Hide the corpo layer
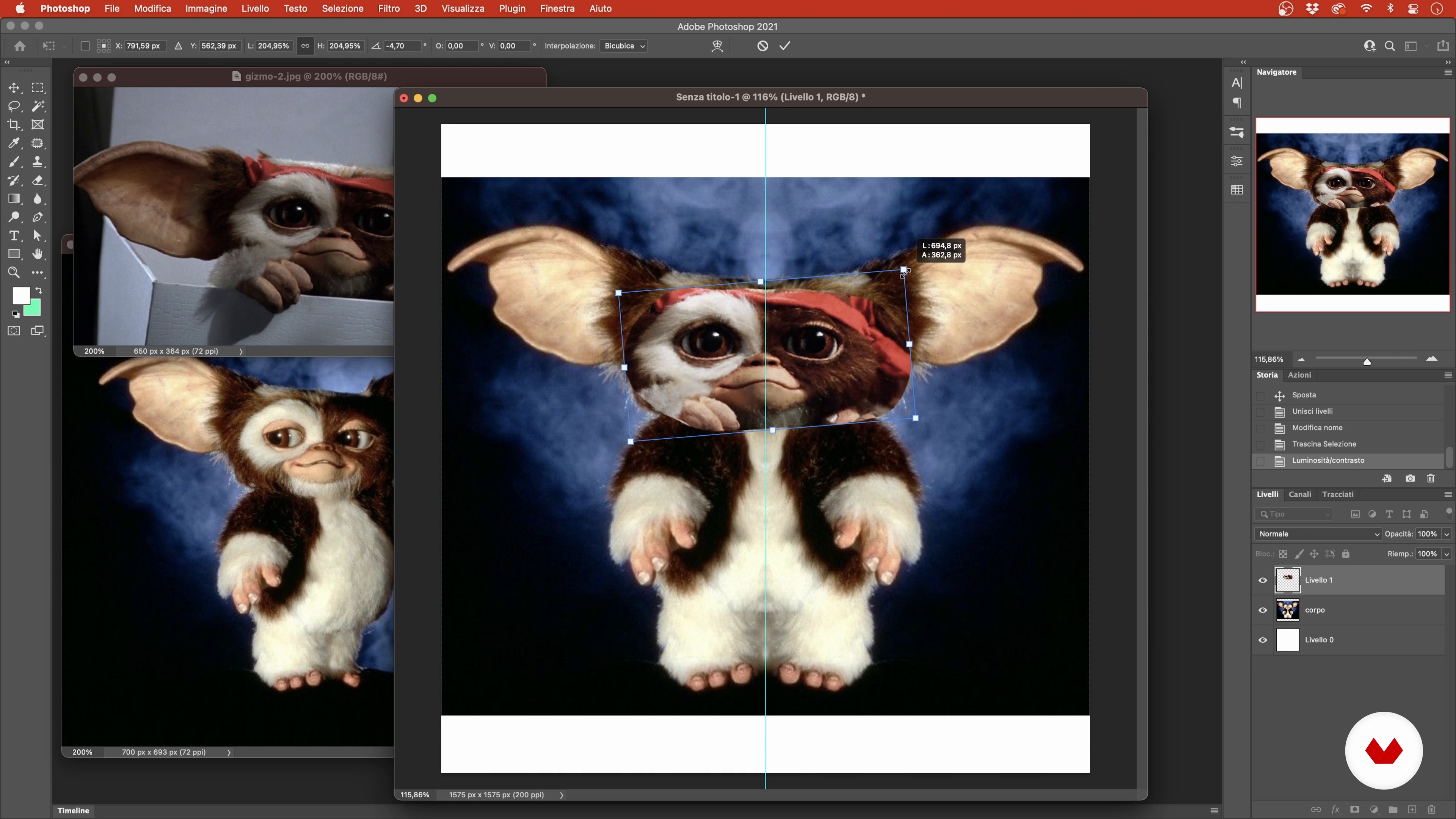This screenshot has height=819, width=1456. click(1262, 610)
